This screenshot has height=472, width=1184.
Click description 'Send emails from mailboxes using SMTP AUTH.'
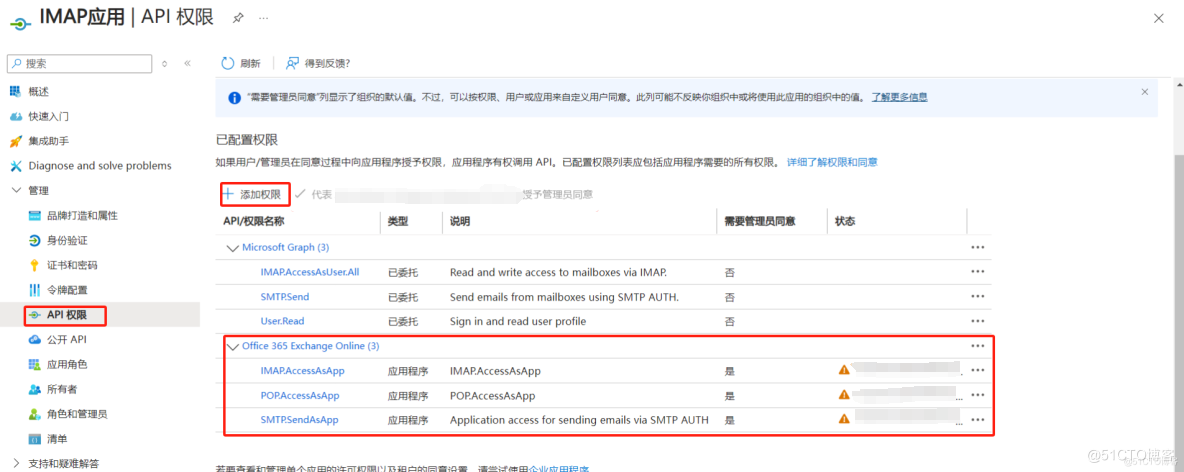(564, 297)
